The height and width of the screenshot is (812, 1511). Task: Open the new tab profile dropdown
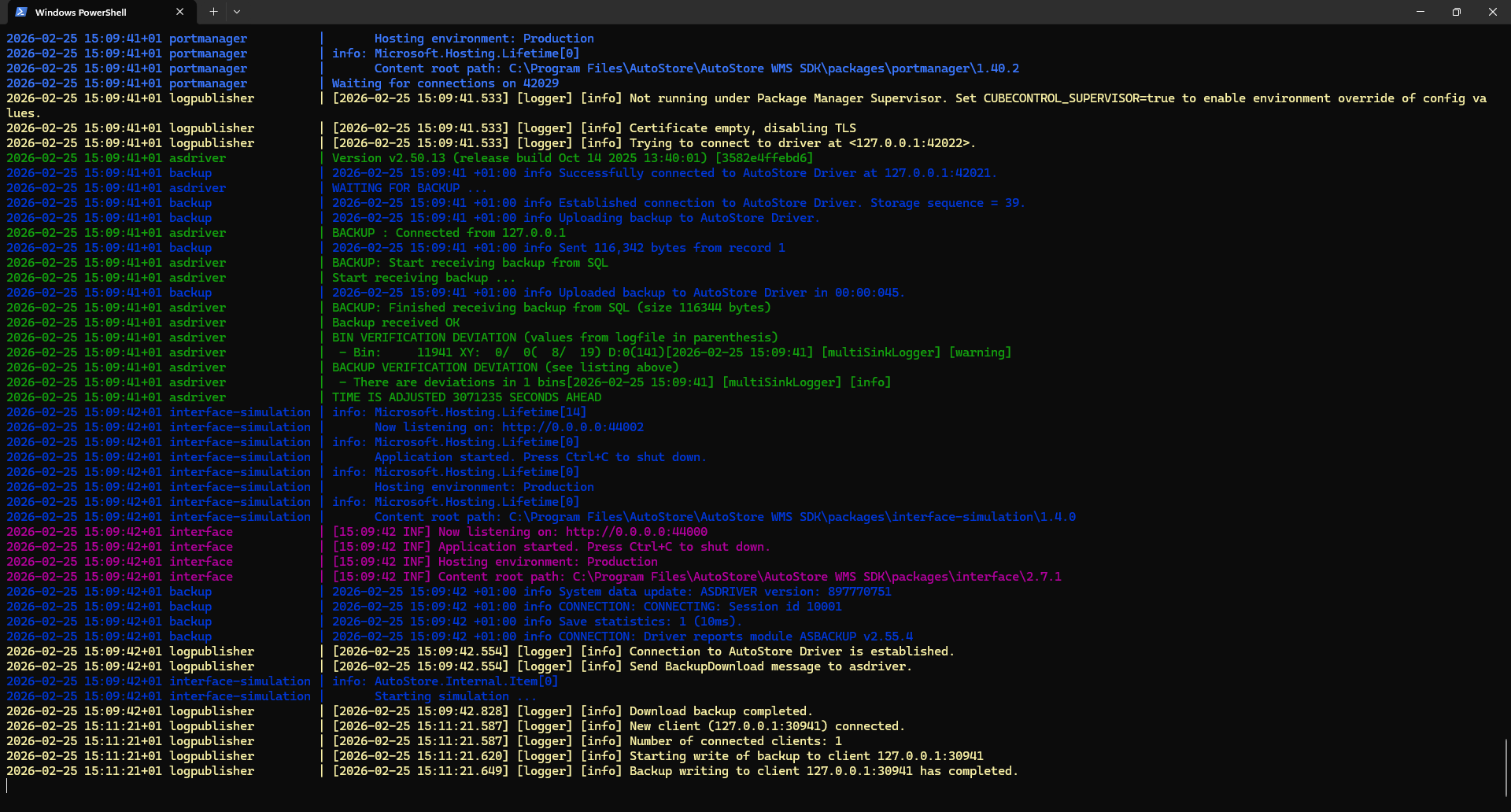click(x=236, y=12)
